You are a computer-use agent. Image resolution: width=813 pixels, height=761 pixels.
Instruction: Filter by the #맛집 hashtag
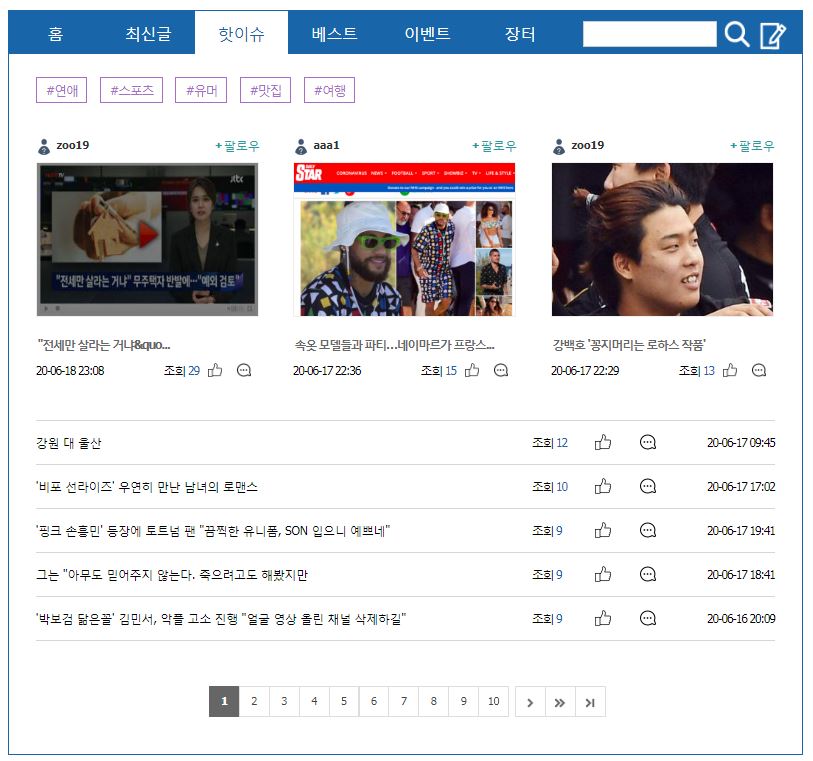click(265, 91)
